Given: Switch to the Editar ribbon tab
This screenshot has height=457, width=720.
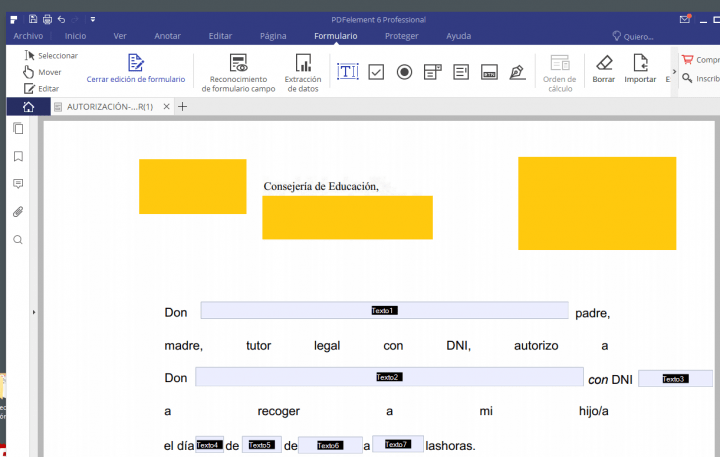Looking at the screenshot, I should click(x=220, y=36).
